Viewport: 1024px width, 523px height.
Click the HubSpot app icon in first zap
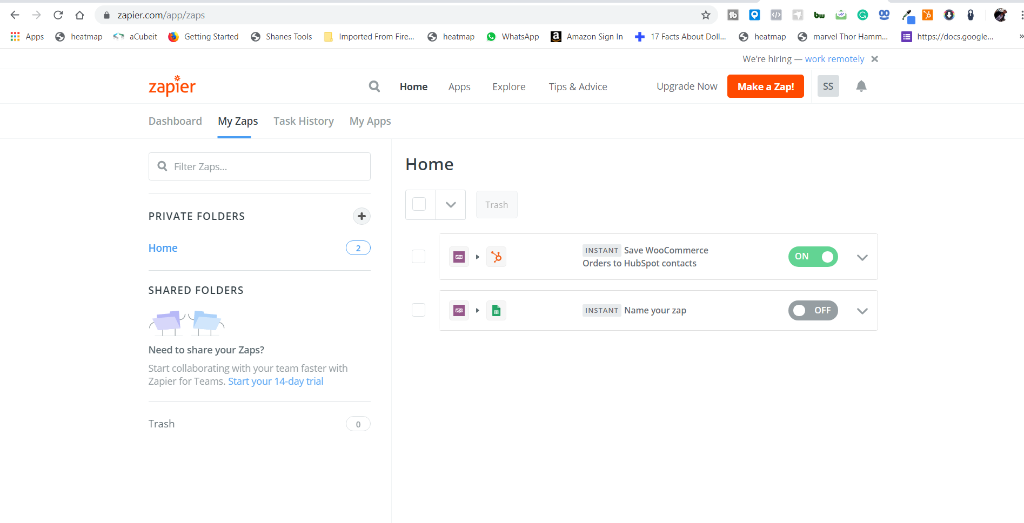496,257
